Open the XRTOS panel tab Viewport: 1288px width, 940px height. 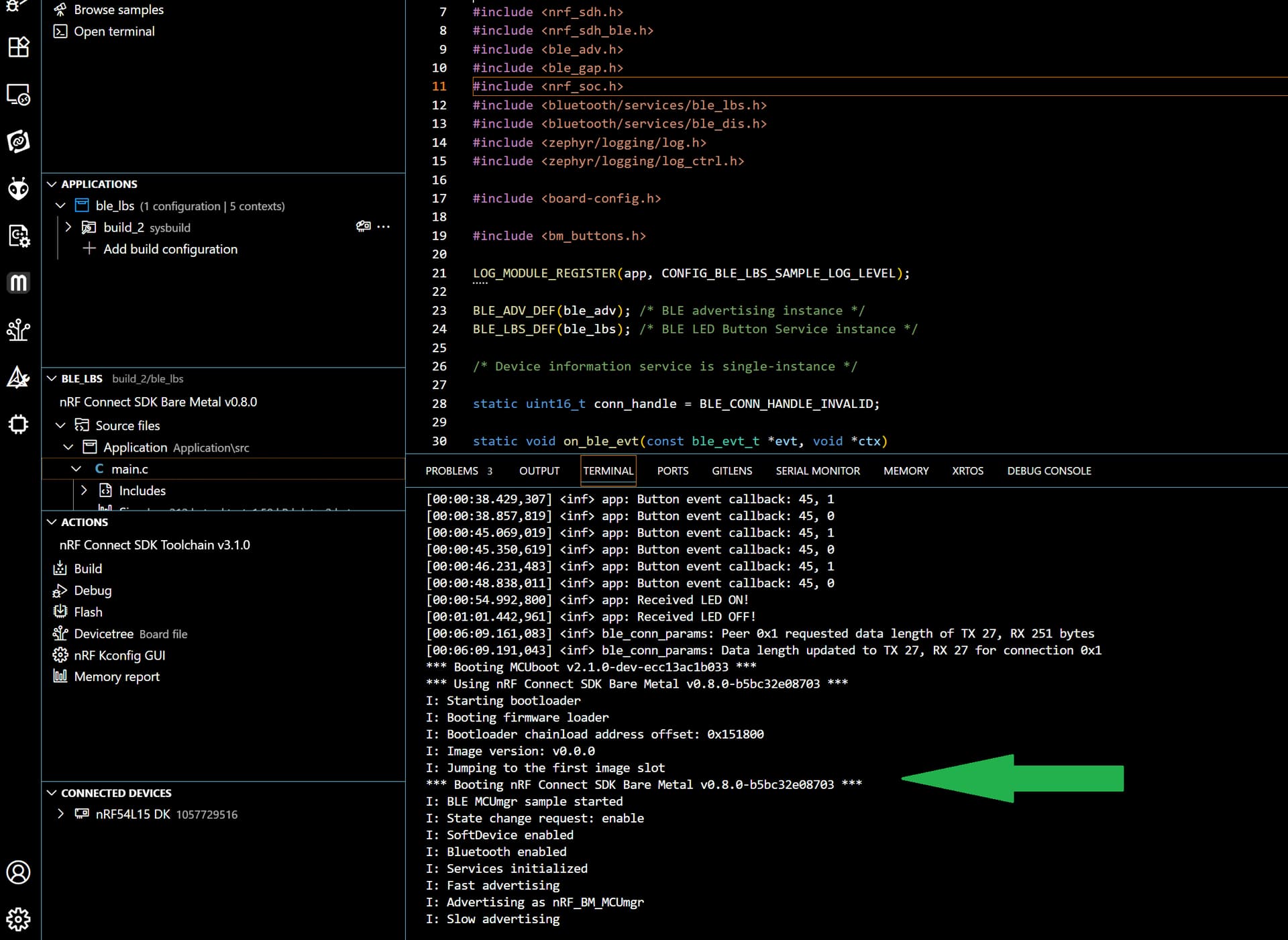(x=967, y=471)
